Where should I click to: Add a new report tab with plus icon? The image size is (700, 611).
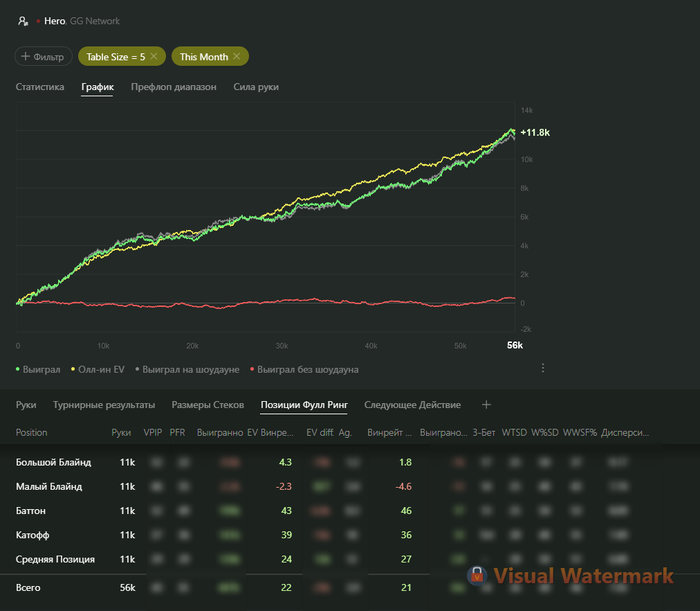coord(486,404)
